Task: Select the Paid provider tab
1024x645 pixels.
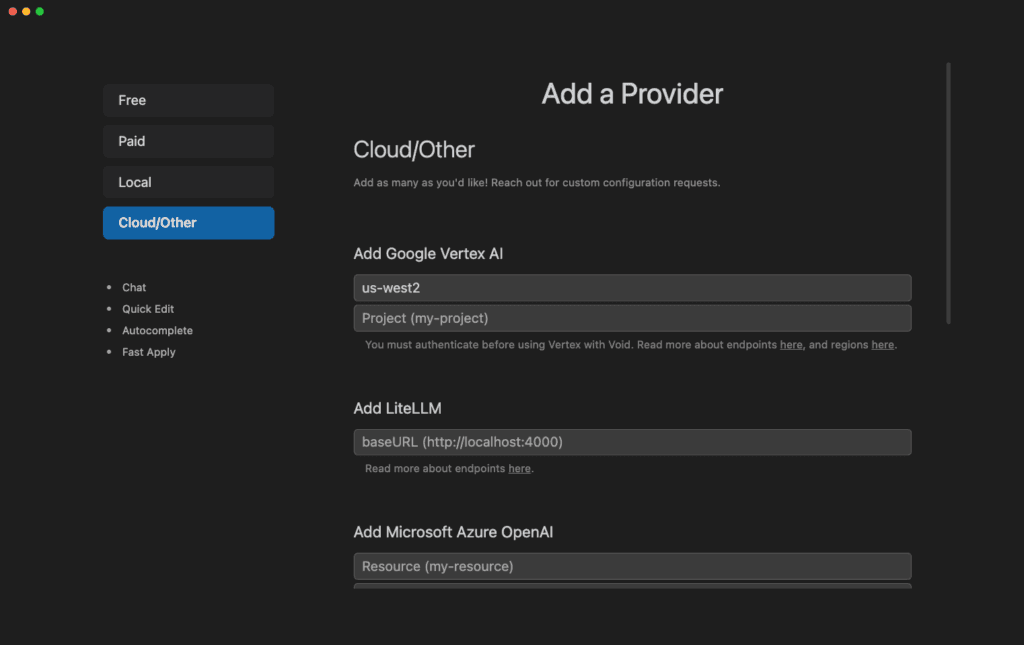Action: (x=188, y=141)
